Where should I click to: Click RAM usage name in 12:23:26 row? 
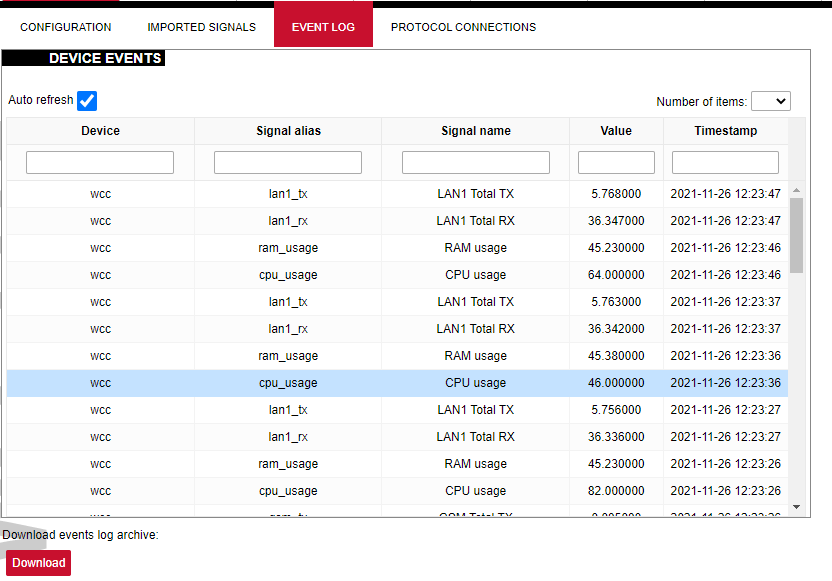pyautogui.click(x=475, y=464)
